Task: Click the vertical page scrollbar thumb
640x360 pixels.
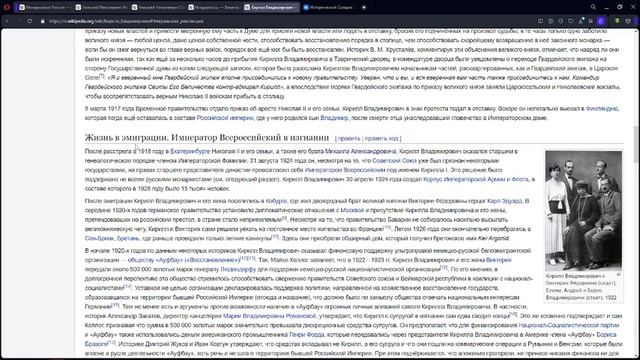Action: coord(636,144)
